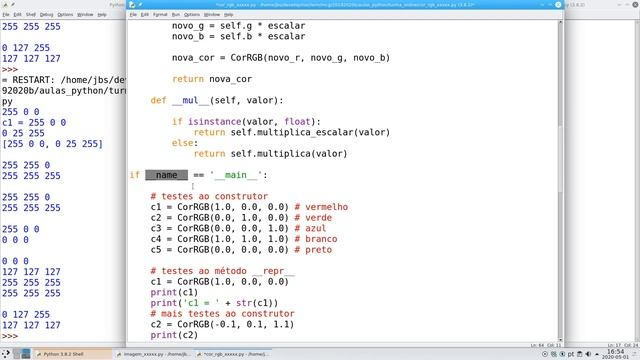Open Format menu in editor window
640x360 pixels.
(160, 14)
